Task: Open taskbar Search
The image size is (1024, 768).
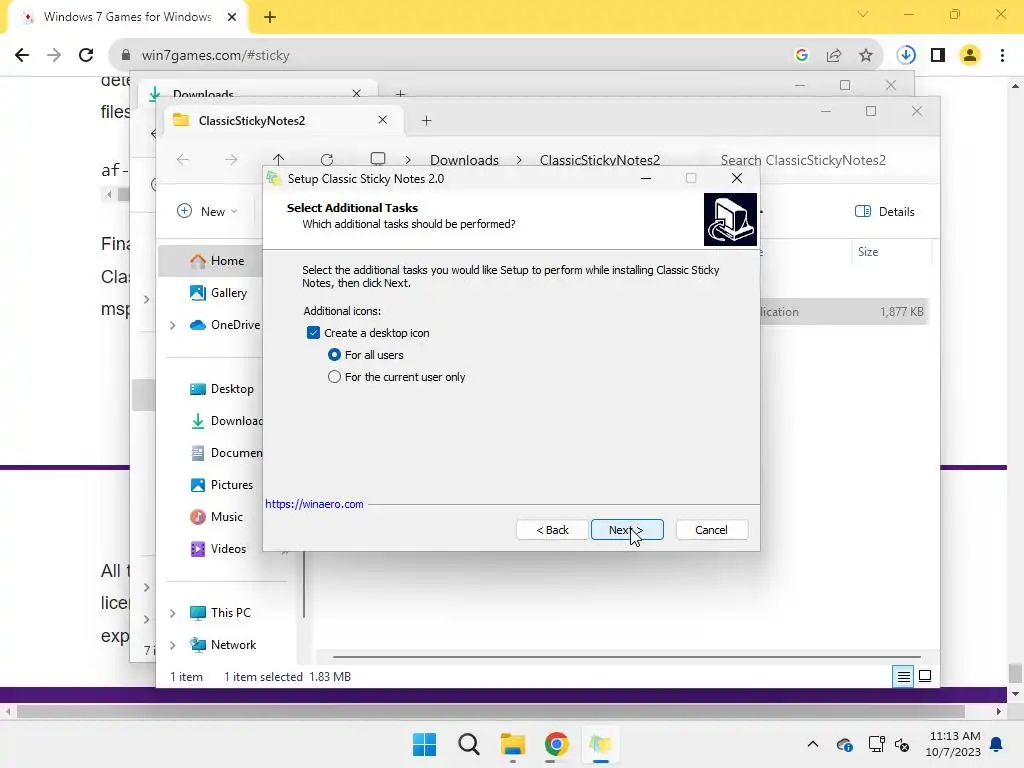Action: point(468,744)
